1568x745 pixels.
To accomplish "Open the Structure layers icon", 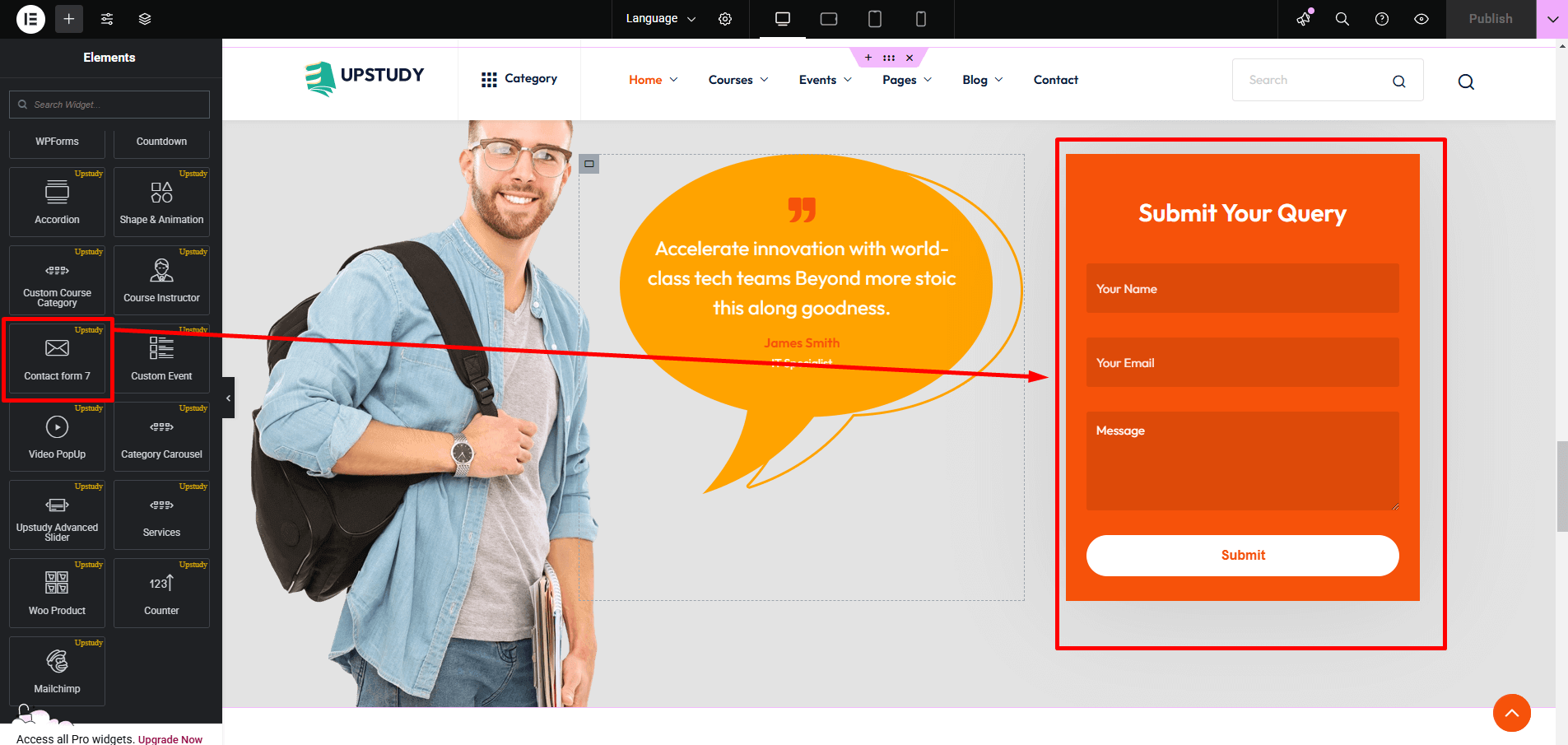I will point(145,19).
